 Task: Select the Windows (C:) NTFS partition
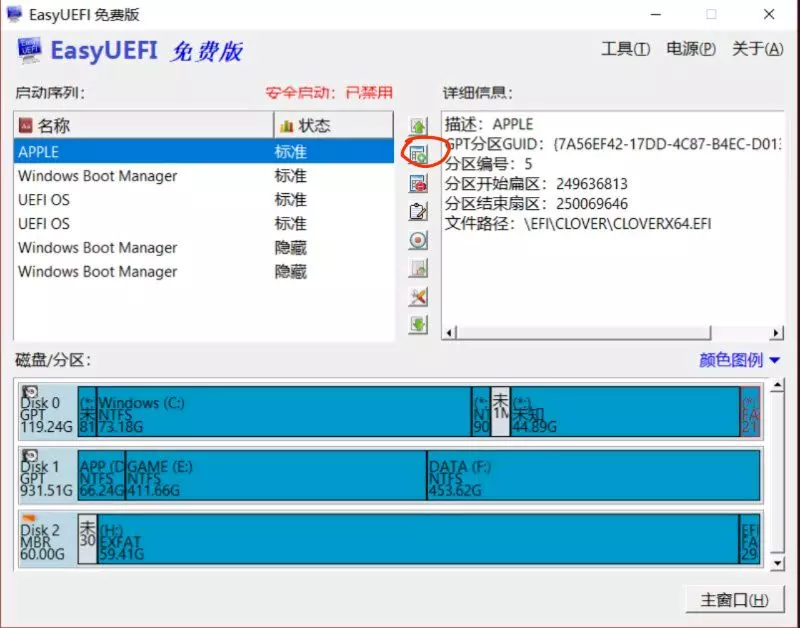284,412
